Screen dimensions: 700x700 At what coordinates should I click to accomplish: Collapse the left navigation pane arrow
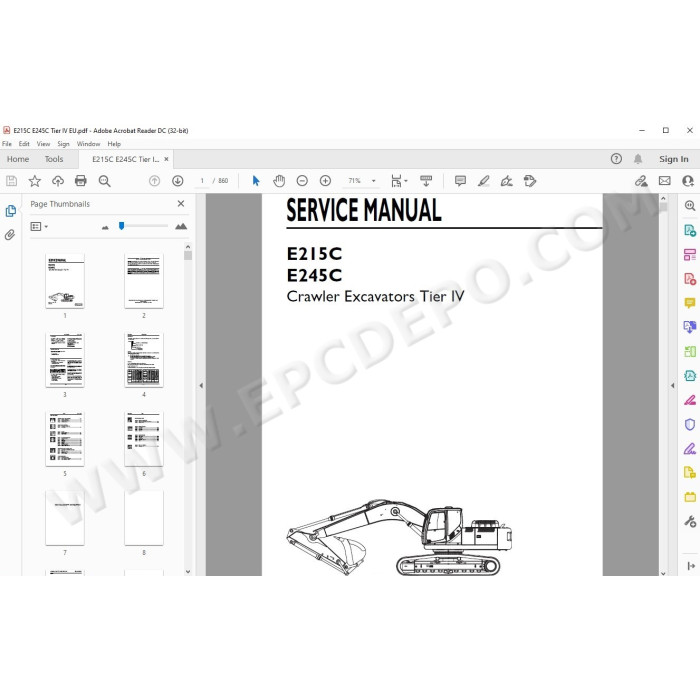pos(201,385)
